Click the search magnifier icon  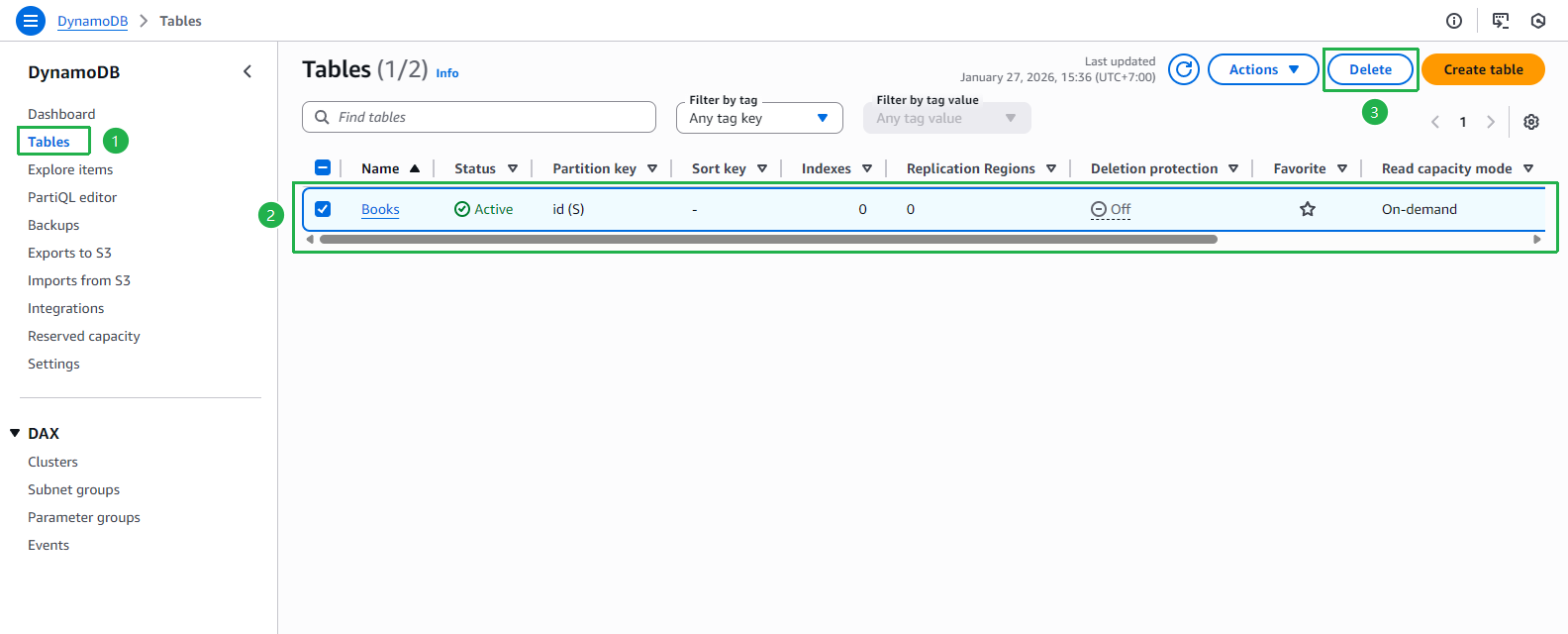click(x=322, y=117)
